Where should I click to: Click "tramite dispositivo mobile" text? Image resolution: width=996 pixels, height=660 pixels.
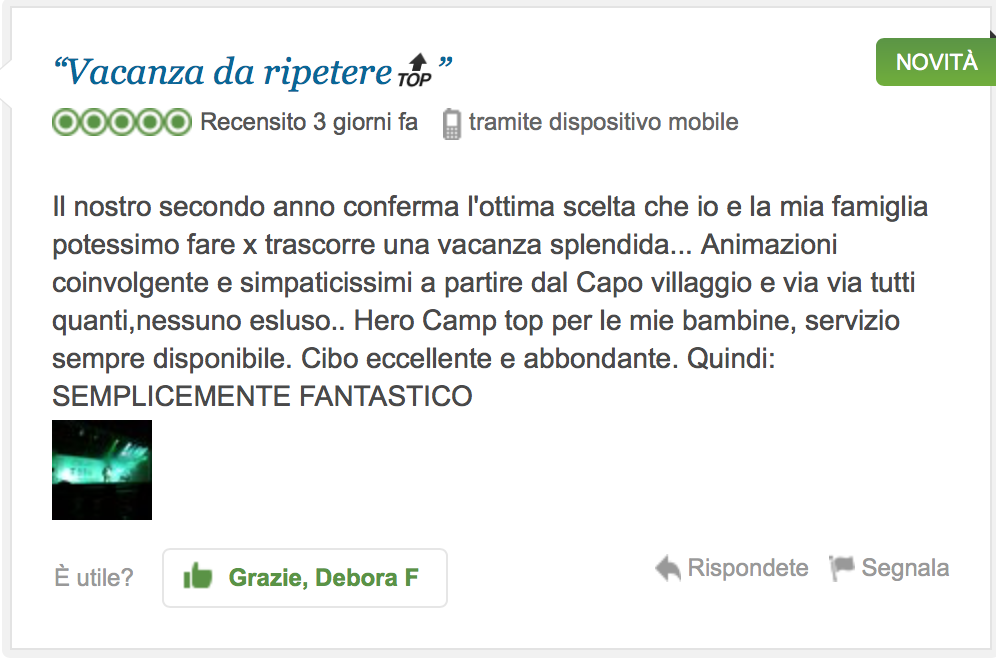tap(603, 122)
